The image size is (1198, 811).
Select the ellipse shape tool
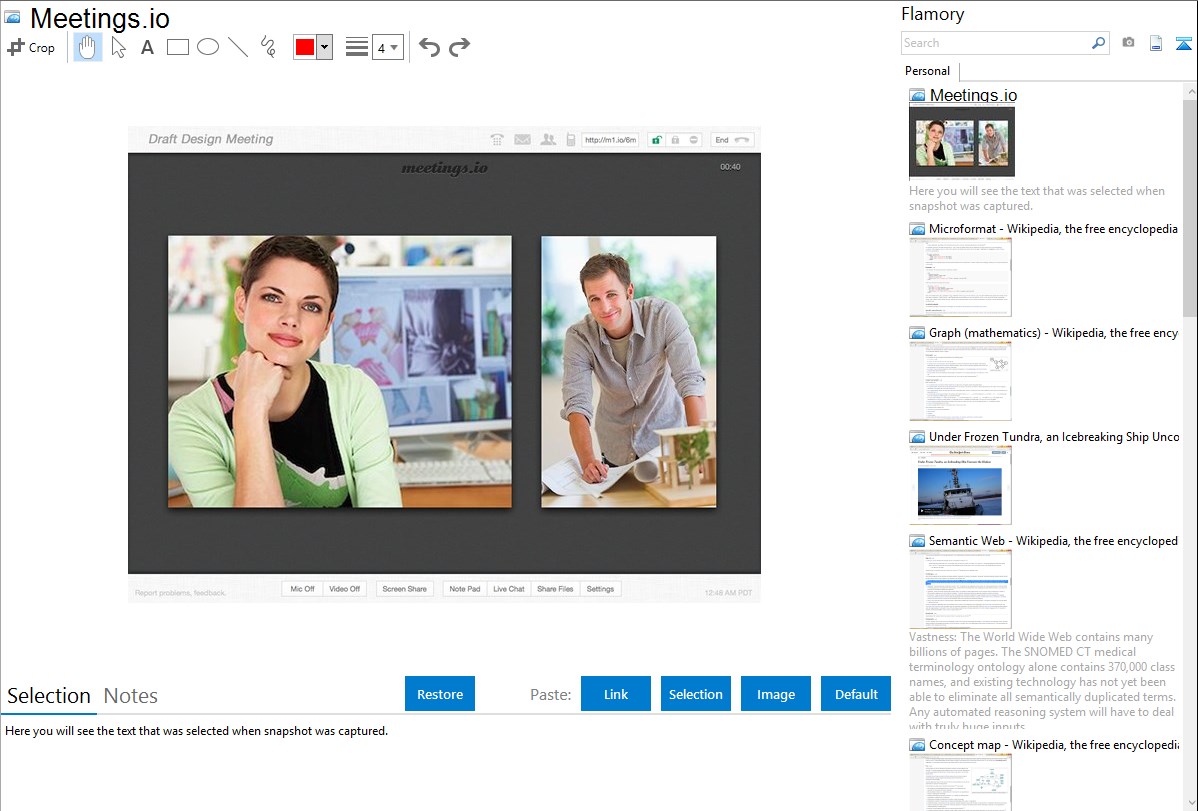click(x=208, y=47)
